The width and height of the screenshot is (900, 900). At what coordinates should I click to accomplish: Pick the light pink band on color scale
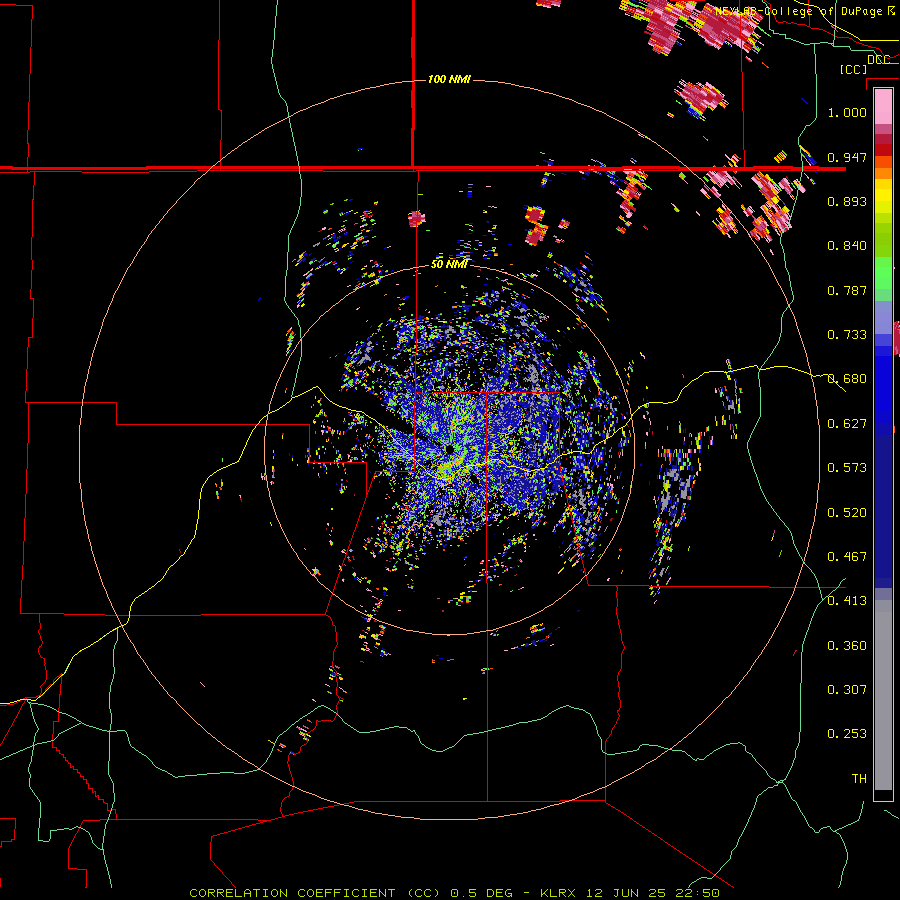tap(883, 107)
